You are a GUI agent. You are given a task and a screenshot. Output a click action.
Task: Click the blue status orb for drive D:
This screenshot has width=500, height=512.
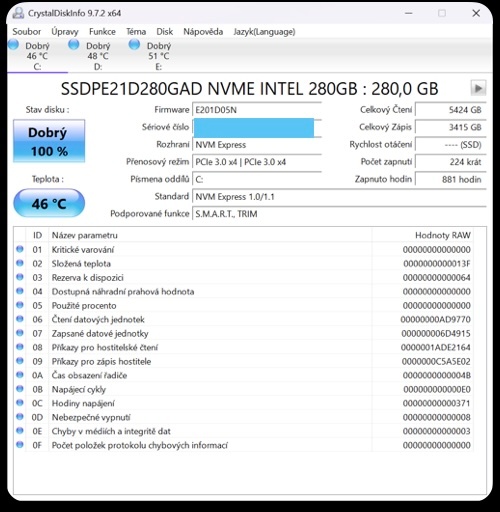pyautogui.click(x=74, y=44)
